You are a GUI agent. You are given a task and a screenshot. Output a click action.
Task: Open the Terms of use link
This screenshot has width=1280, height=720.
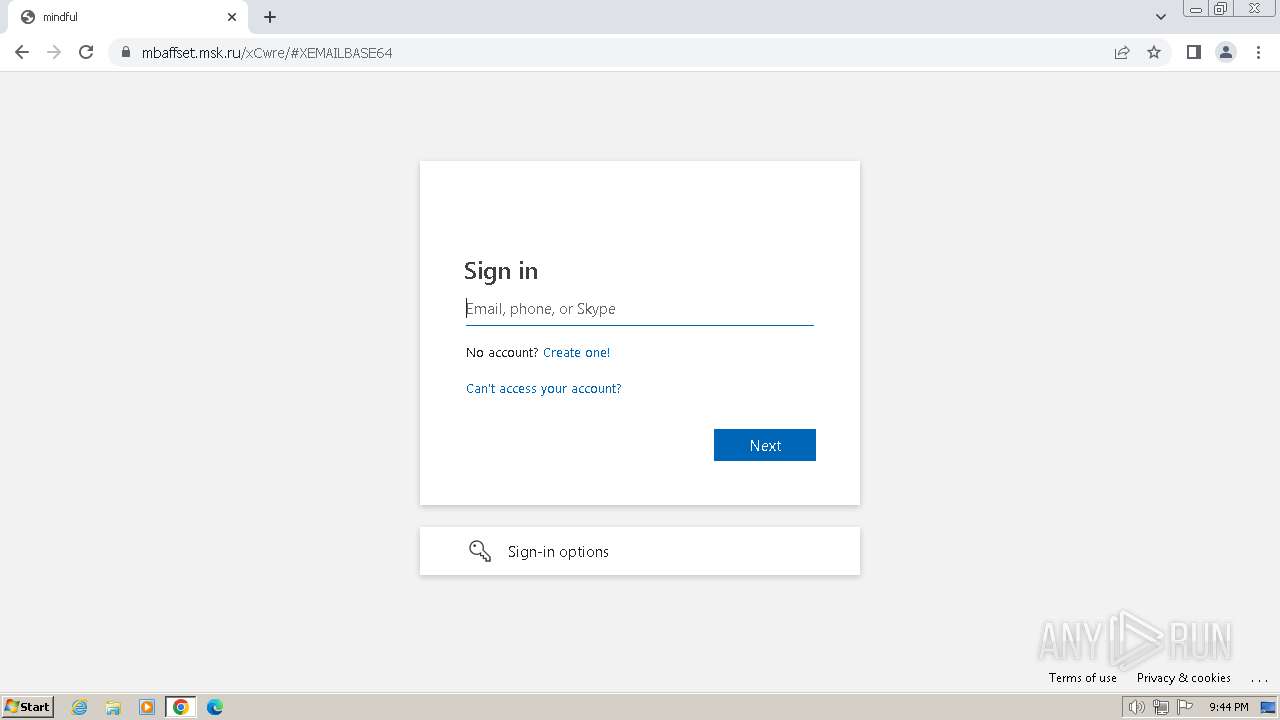(1083, 677)
